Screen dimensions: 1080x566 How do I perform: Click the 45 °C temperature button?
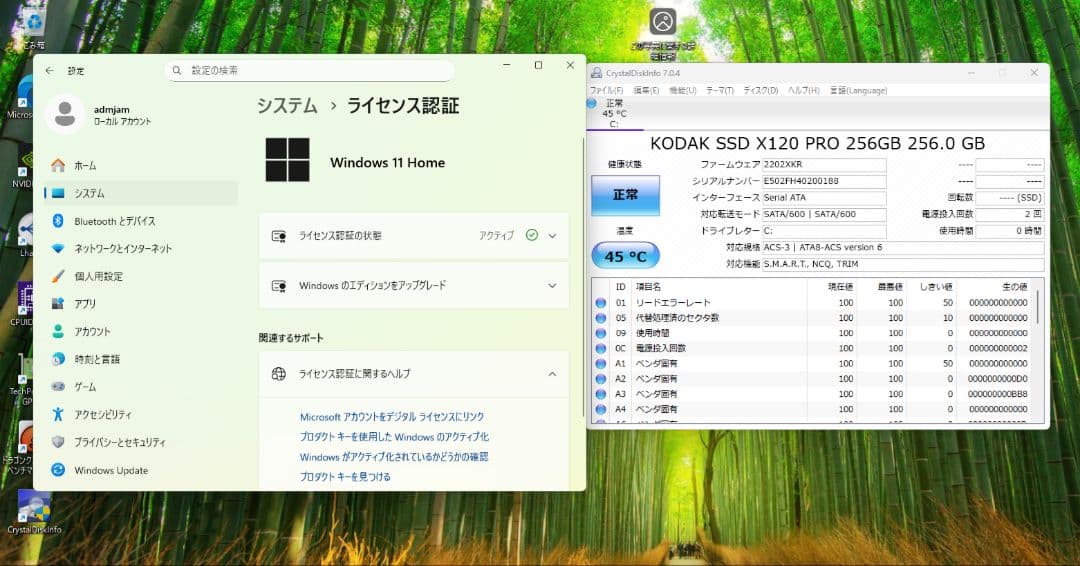[625, 256]
